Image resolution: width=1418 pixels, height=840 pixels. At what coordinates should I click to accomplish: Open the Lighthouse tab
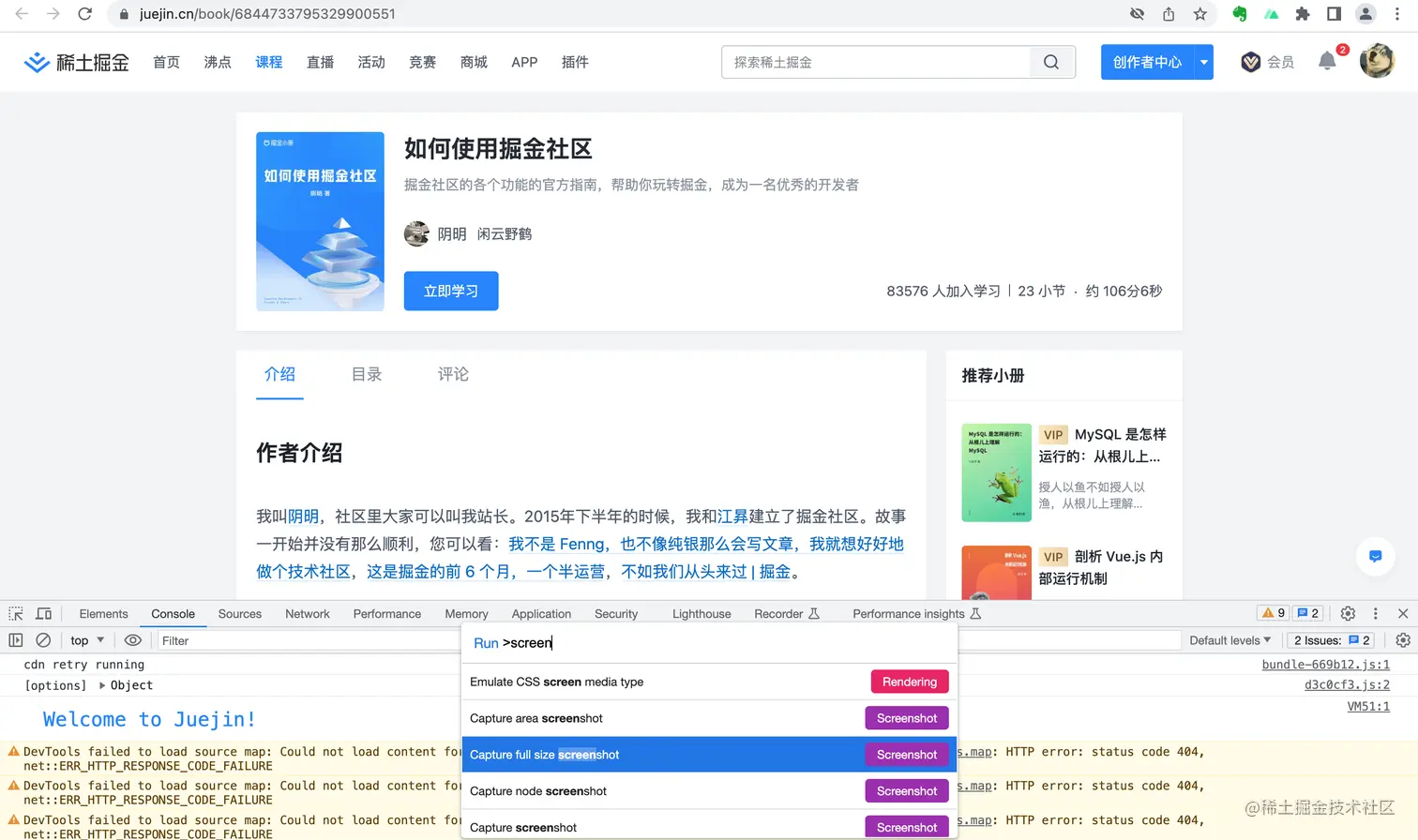pos(701,614)
